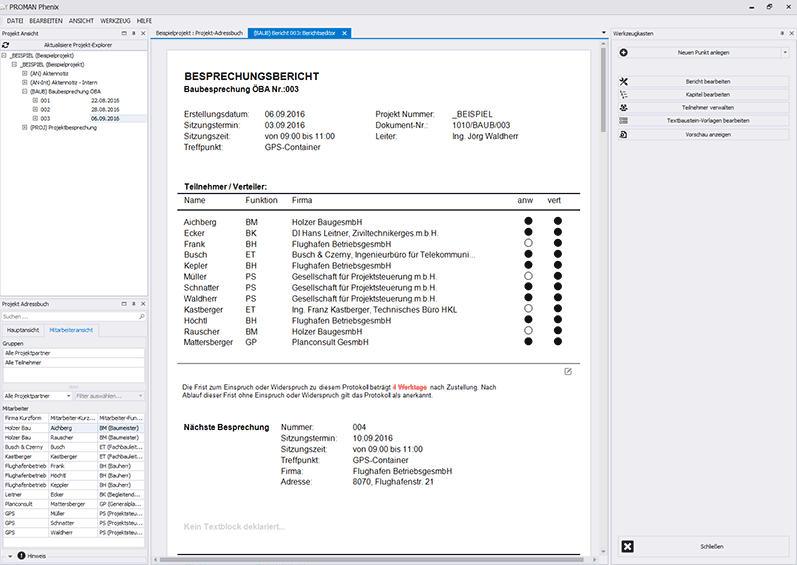Click icon for Textbaustein-Vorlagen bearbeiten
Viewport: 797px width, 565px height.
(624, 121)
